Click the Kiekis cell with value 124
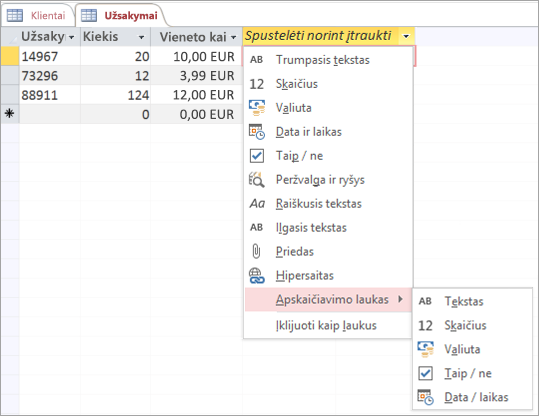The height and width of the screenshot is (416, 539). tap(116, 95)
